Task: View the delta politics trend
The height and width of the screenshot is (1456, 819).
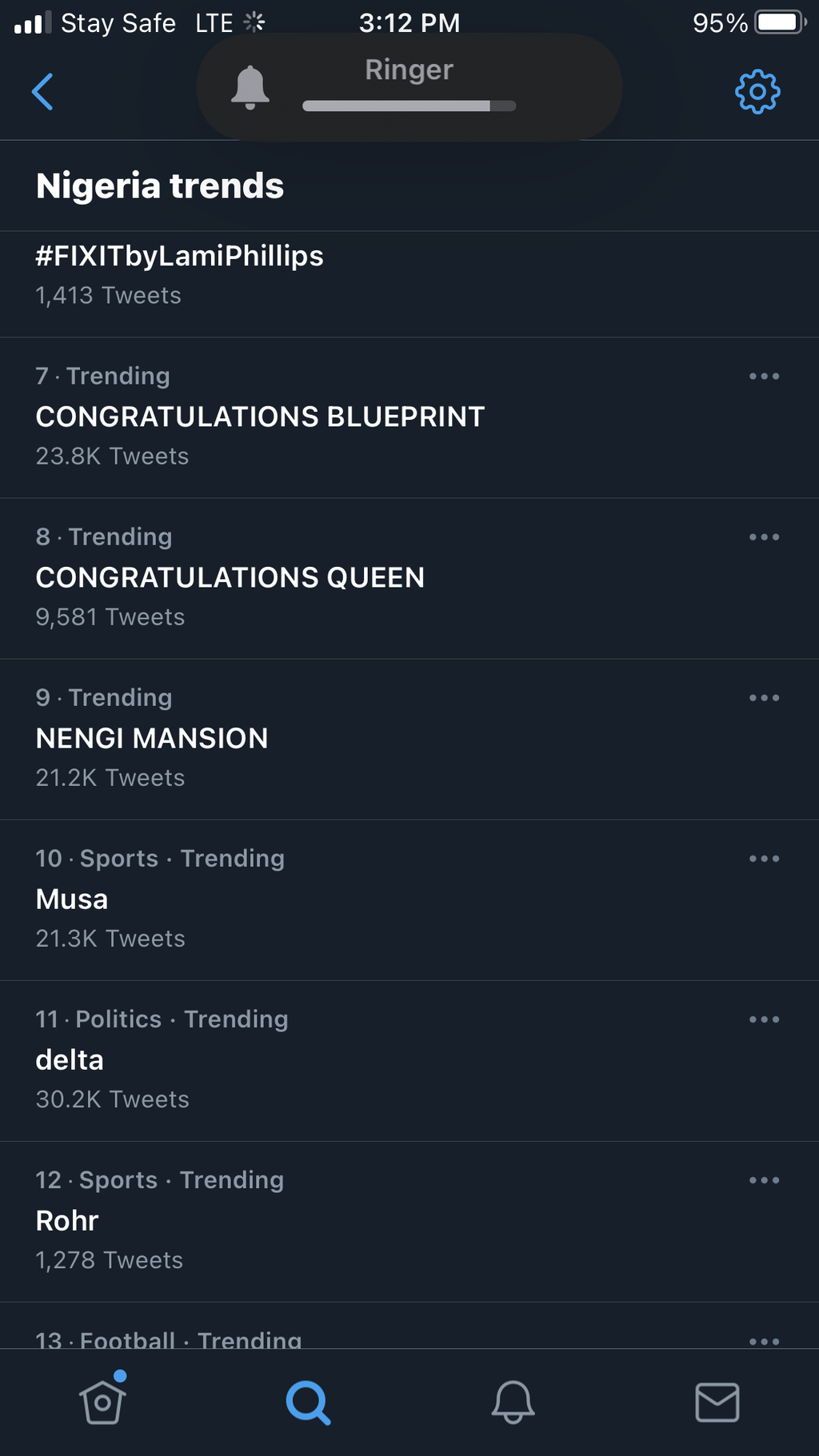Action: (70, 1059)
